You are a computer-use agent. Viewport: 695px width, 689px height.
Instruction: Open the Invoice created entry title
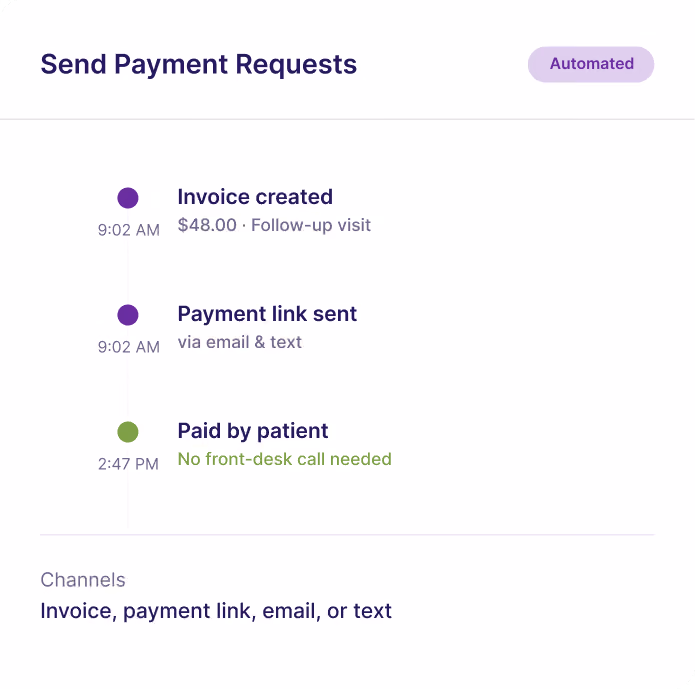click(x=255, y=196)
